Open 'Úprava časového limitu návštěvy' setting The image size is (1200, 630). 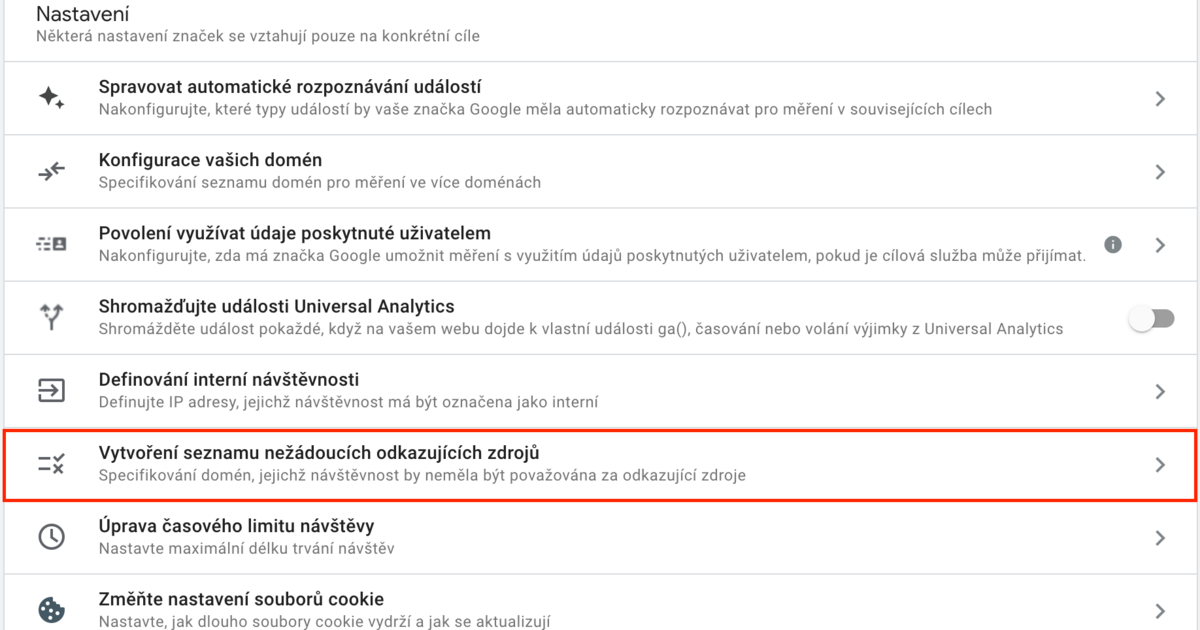236,526
